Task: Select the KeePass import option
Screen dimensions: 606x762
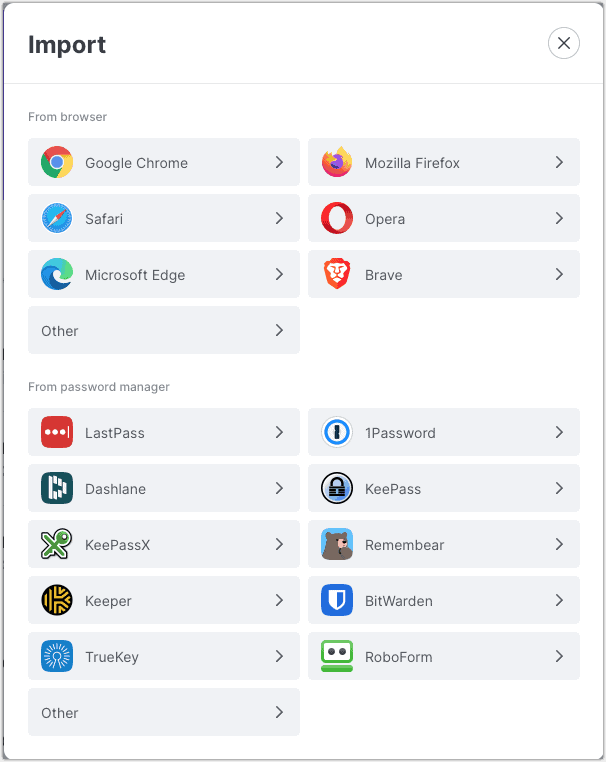Action: tap(444, 488)
